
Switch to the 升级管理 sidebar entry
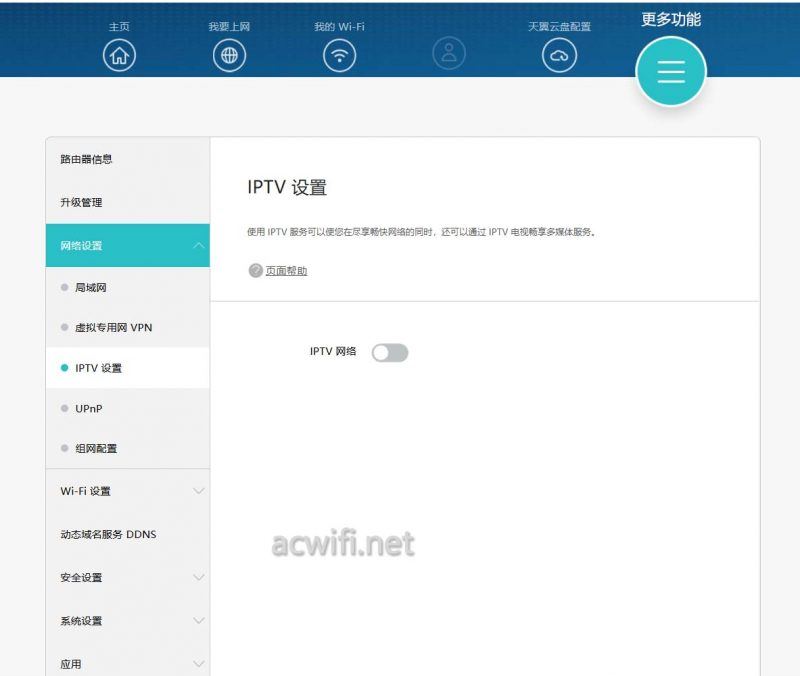[x=82, y=201]
